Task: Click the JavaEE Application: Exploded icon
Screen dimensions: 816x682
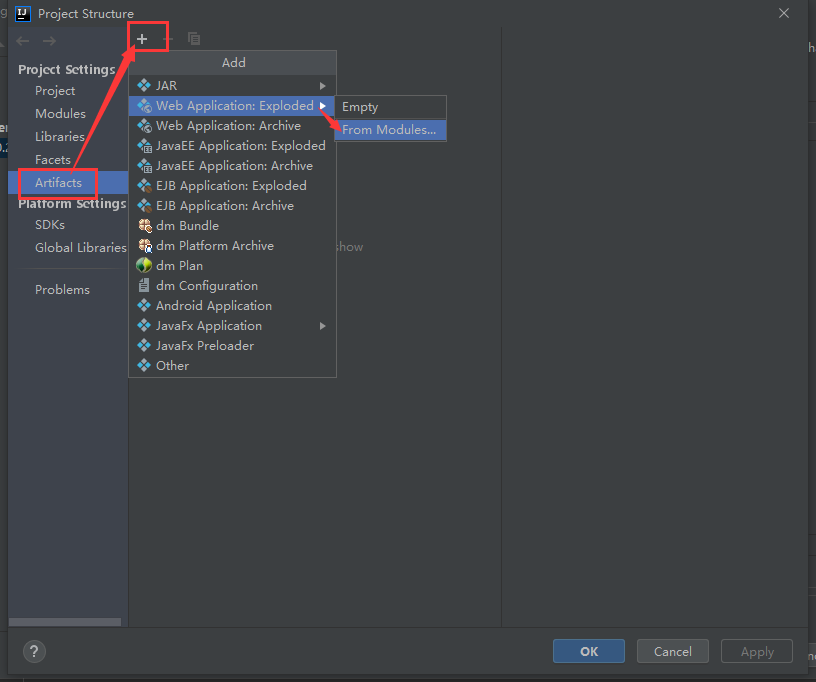Action: [x=144, y=146]
